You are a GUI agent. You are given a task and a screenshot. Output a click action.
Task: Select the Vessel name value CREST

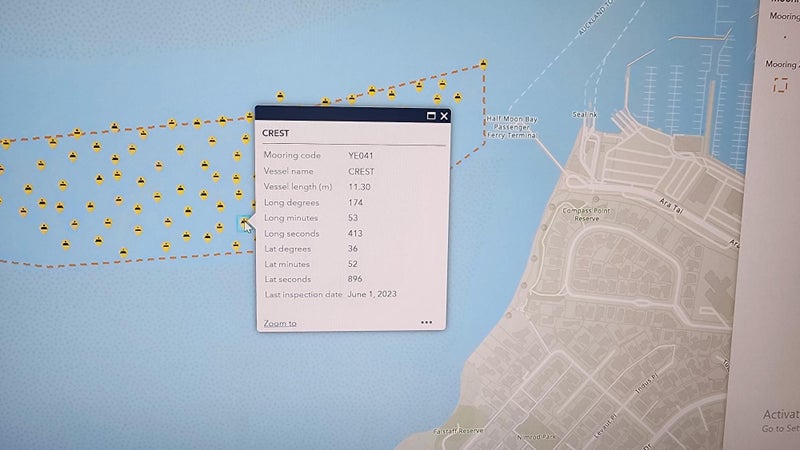coord(361,171)
